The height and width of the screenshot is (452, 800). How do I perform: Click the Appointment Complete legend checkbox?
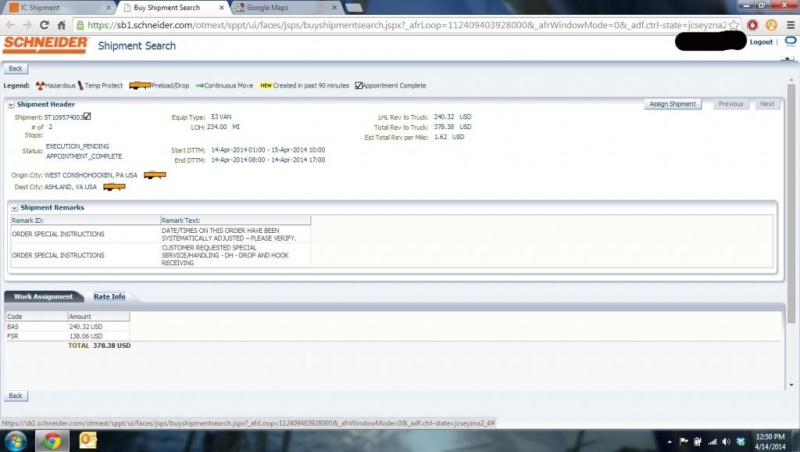359,86
